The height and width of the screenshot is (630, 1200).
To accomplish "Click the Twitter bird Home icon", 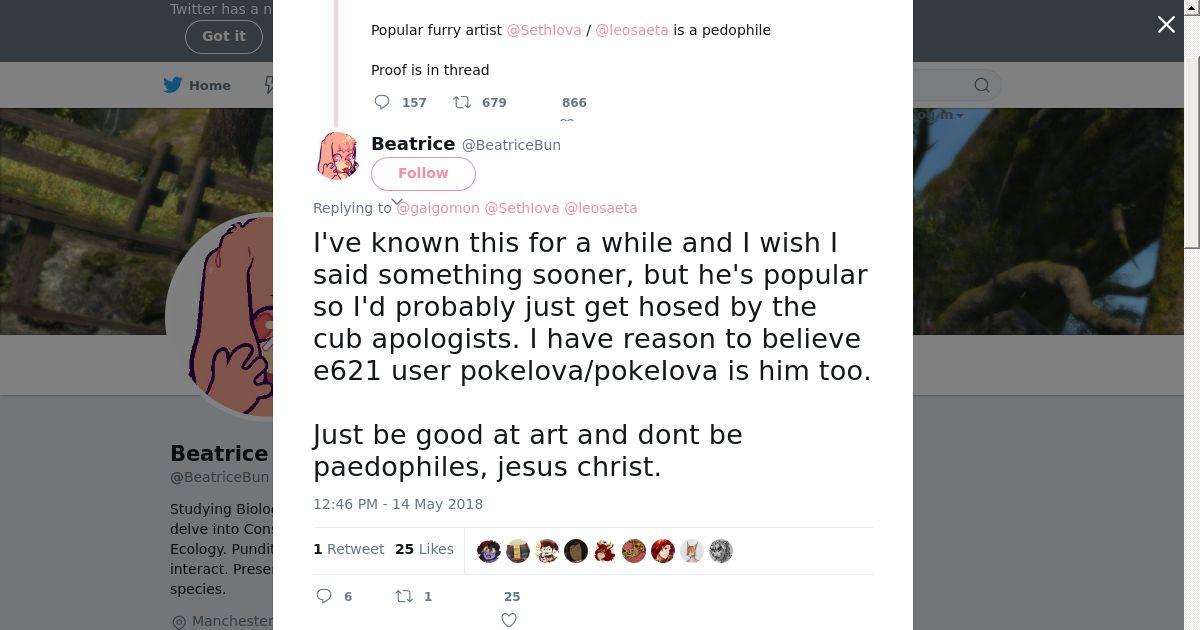I will click(x=173, y=85).
